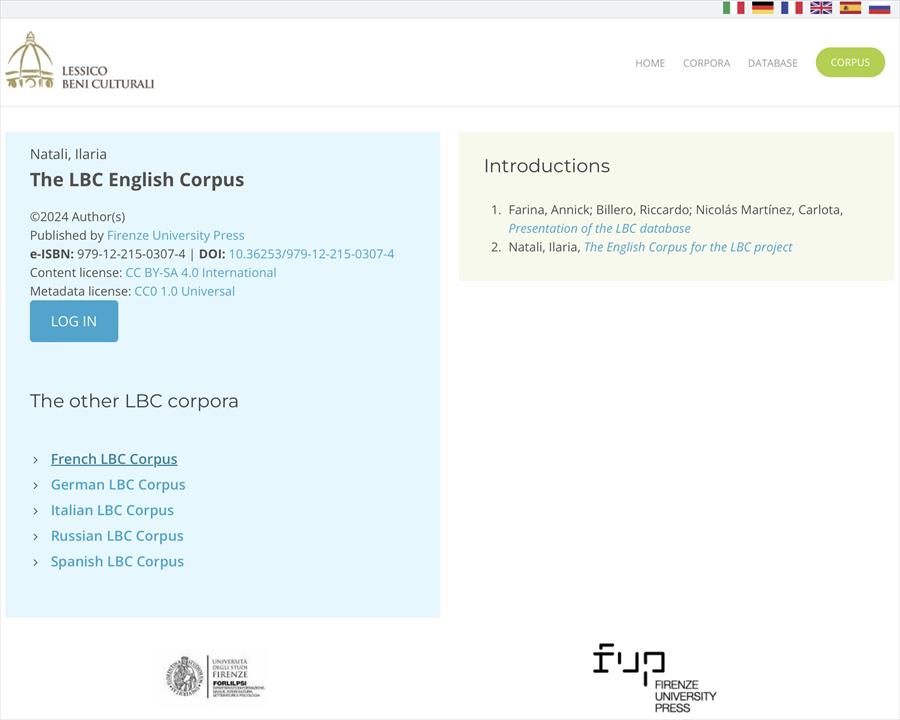Click the chevron beside Russian LBC Corpus
Viewport: 900px width, 720px height.
[36, 537]
